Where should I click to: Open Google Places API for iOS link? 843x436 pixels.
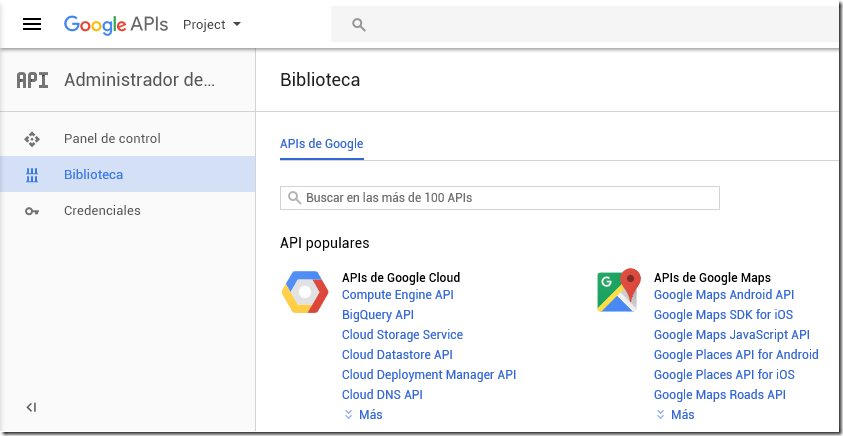724,375
